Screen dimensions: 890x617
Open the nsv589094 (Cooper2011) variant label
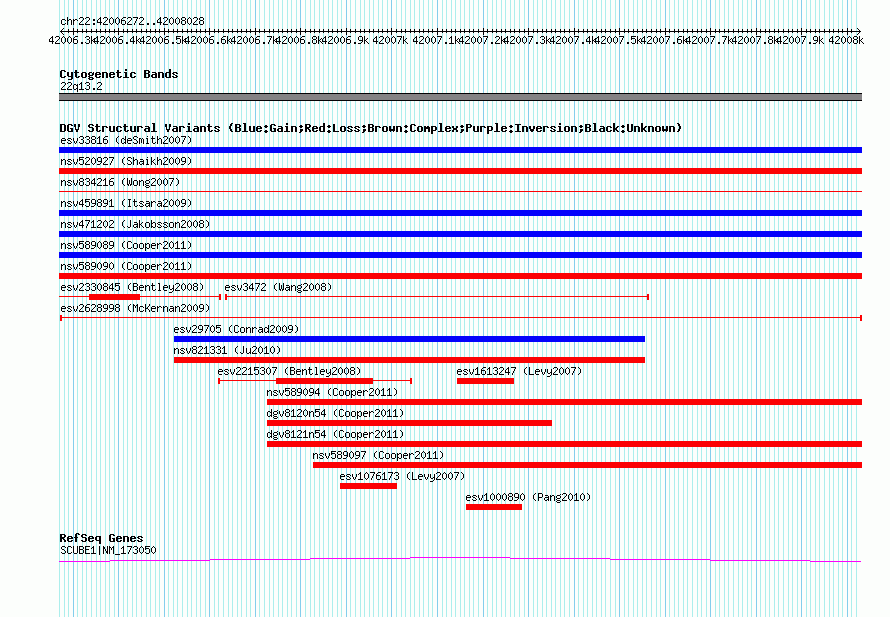(x=332, y=392)
